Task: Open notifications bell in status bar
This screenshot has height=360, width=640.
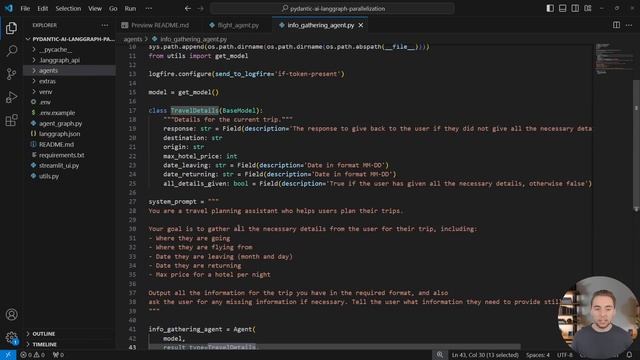Action: [629, 355]
